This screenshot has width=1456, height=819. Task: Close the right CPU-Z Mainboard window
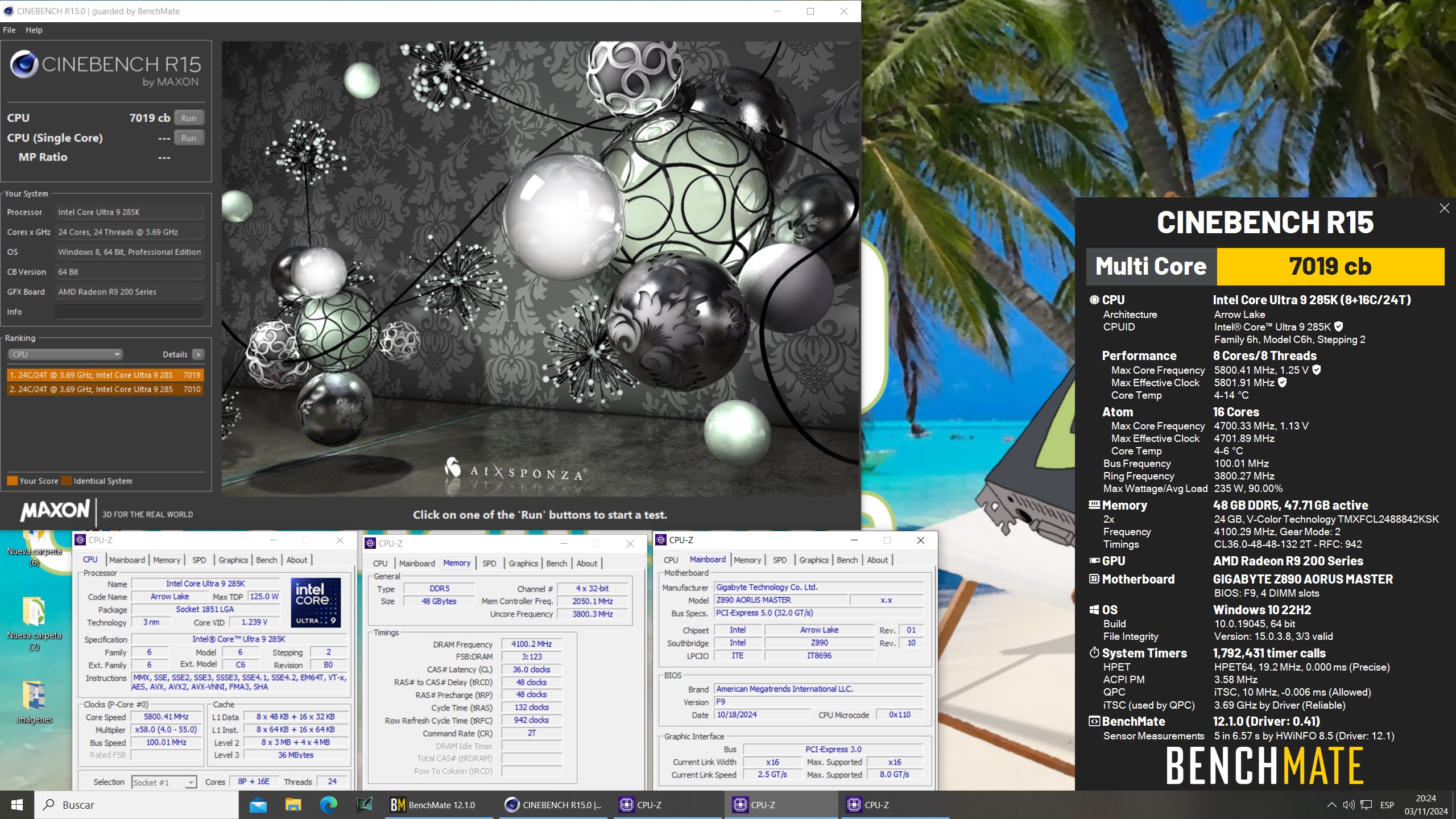click(x=921, y=540)
